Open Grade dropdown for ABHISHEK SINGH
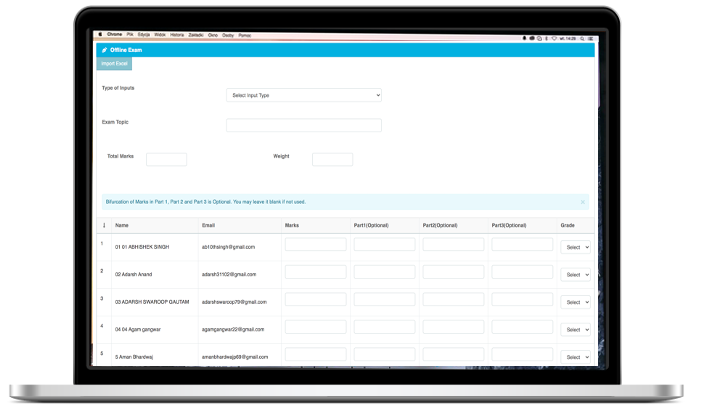The width and height of the screenshot is (720, 405). 575,247
